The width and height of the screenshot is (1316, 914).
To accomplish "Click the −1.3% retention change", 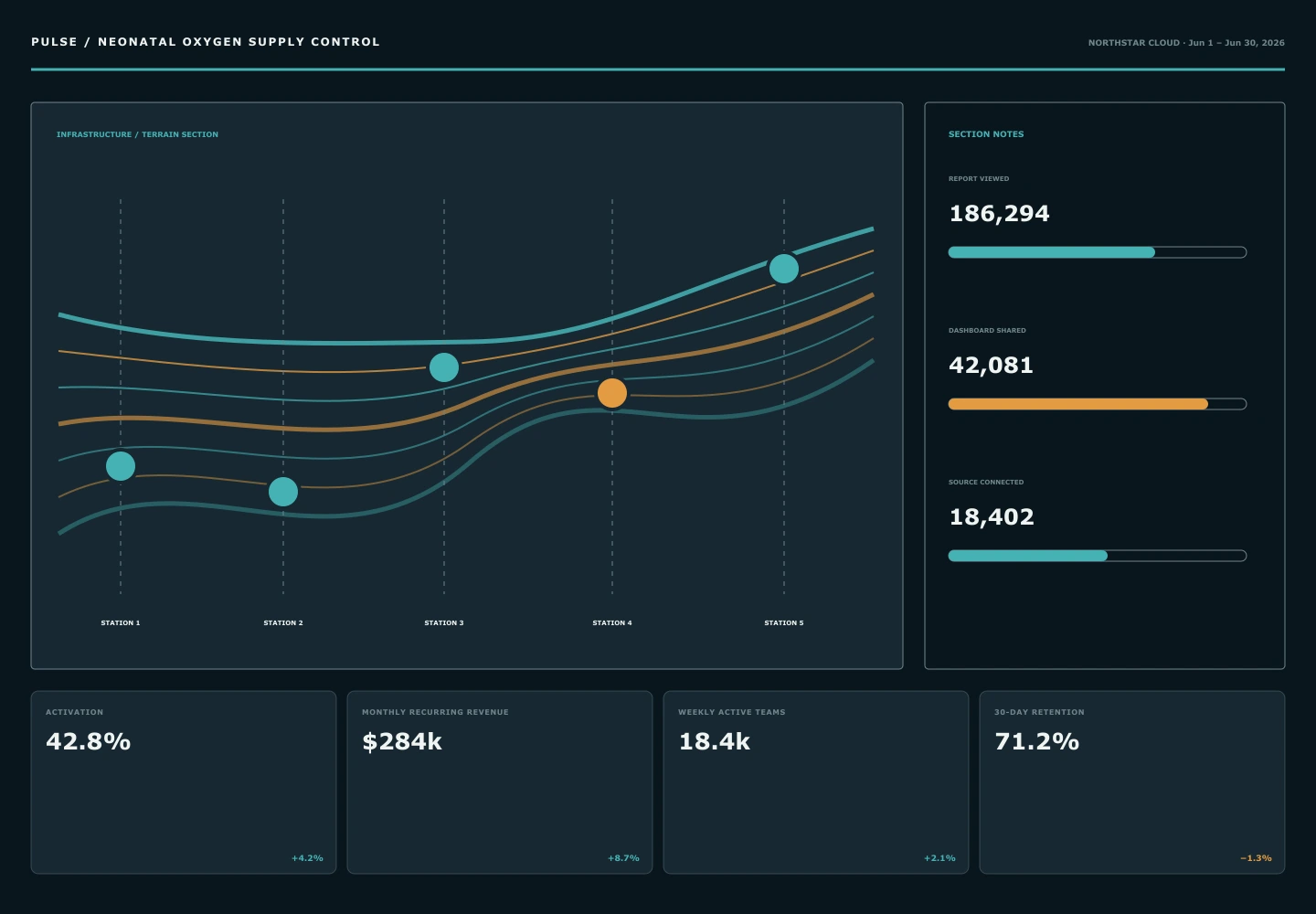I will coord(1256,858).
